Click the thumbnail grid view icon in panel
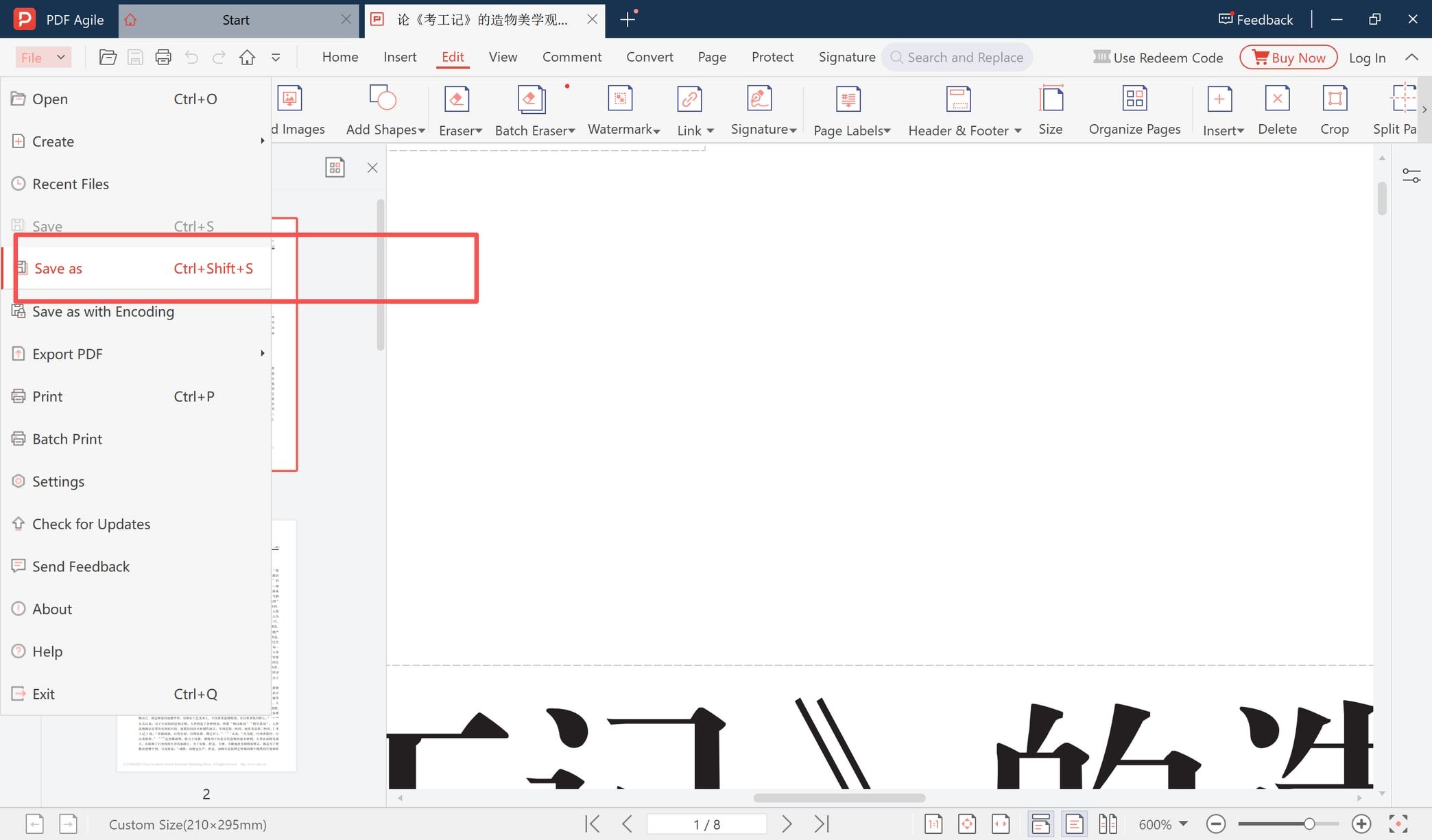The image size is (1432, 840). (335, 167)
